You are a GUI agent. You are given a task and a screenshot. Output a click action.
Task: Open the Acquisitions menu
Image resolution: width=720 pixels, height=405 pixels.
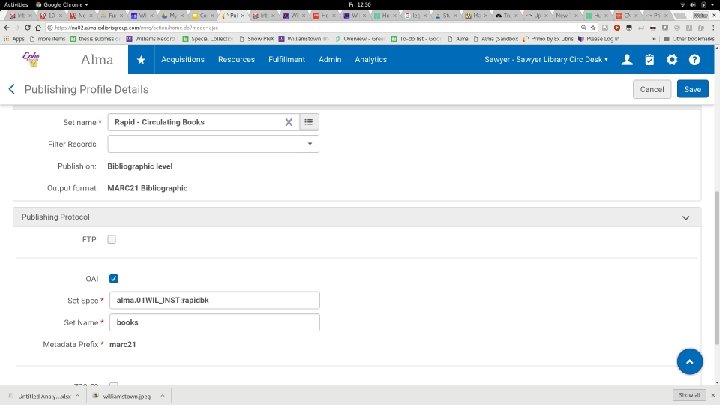point(183,60)
